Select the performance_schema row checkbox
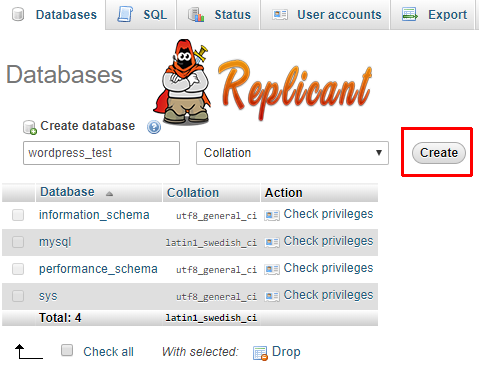Screen dimensions: 479x374 [18, 269]
